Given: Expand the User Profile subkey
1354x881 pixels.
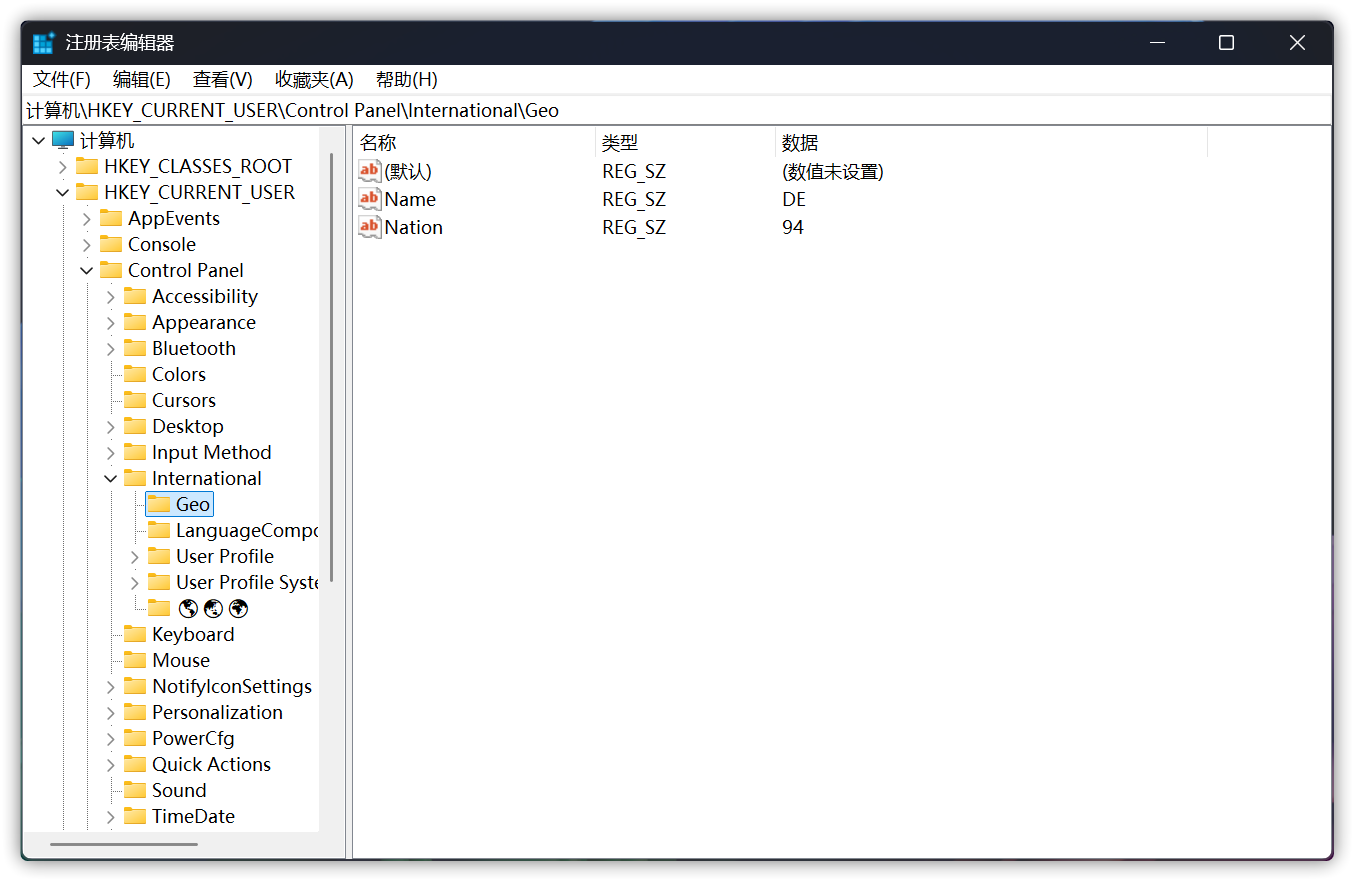Looking at the screenshot, I should (135, 556).
